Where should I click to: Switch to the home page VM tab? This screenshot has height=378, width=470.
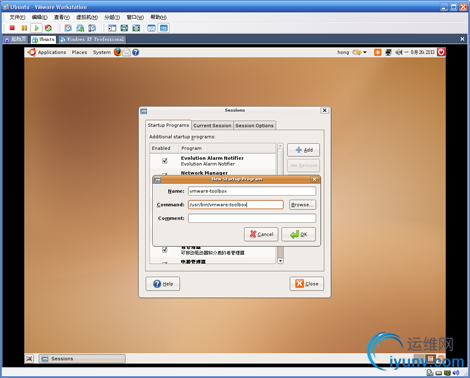(15, 39)
